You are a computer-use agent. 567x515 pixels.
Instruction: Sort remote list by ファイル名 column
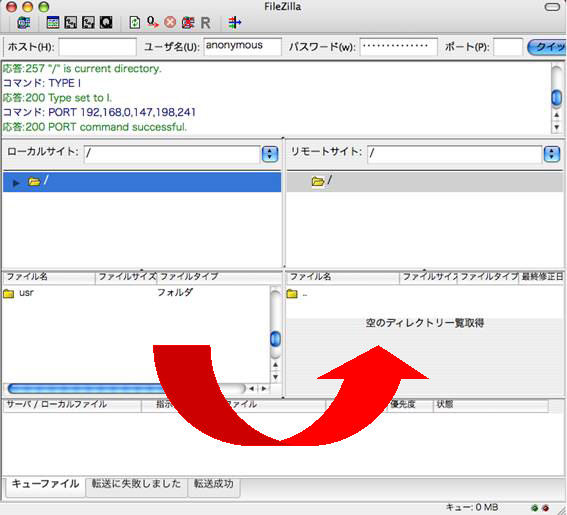point(343,277)
